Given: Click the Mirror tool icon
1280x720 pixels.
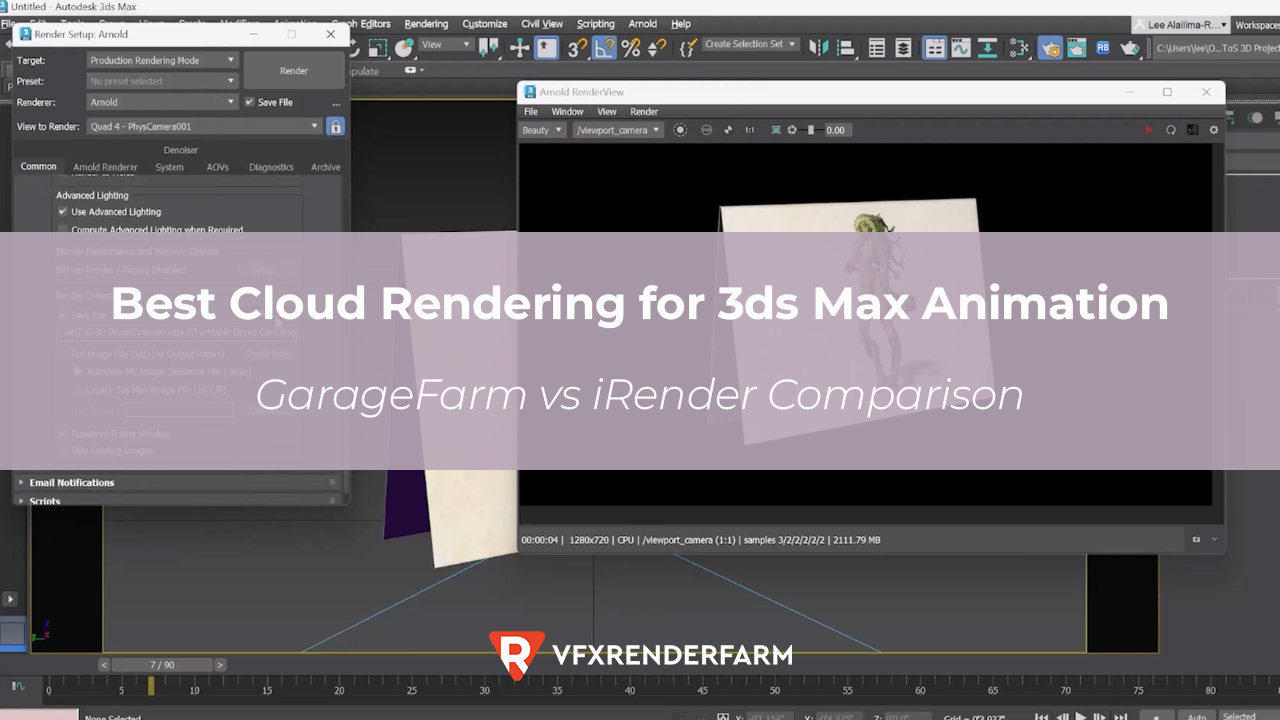Looking at the screenshot, I should pos(819,47).
